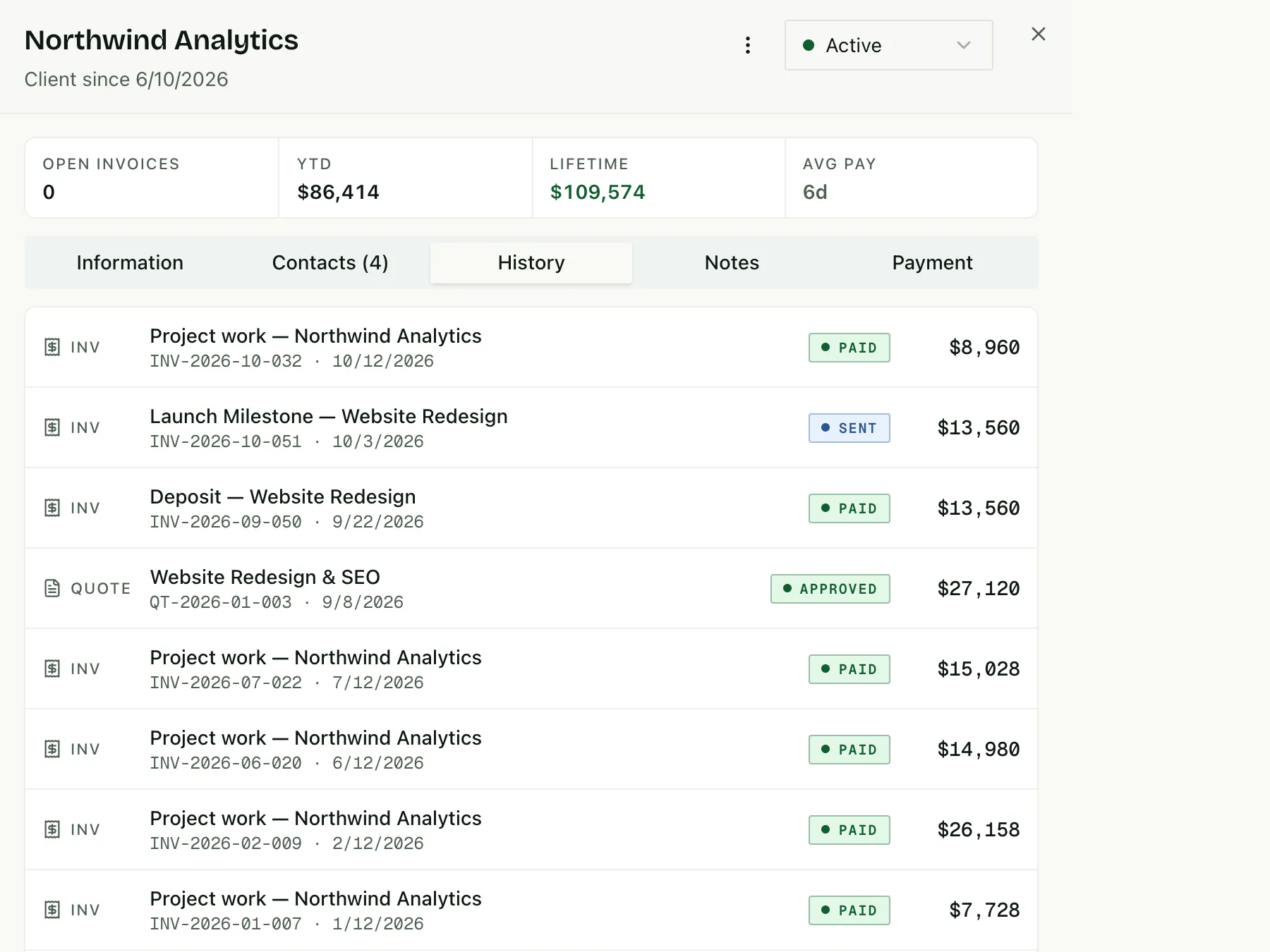The width and height of the screenshot is (1270, 952).
Task: Select the $15,028 invoice amount
Action: pos(979,669)
